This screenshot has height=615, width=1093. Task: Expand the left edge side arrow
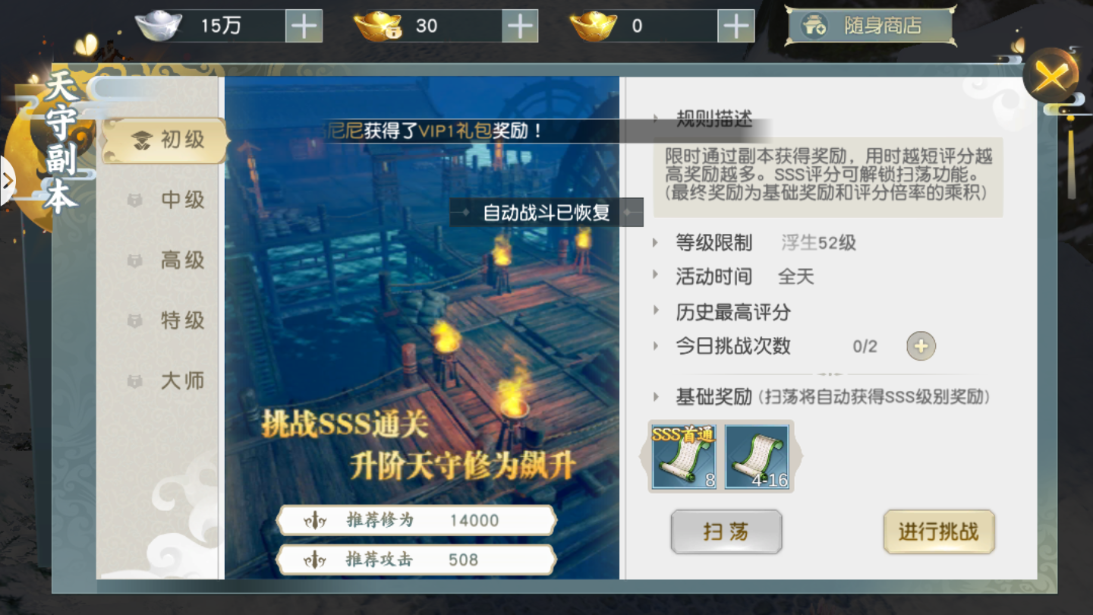pyautogui.click(x=8, y=181)
